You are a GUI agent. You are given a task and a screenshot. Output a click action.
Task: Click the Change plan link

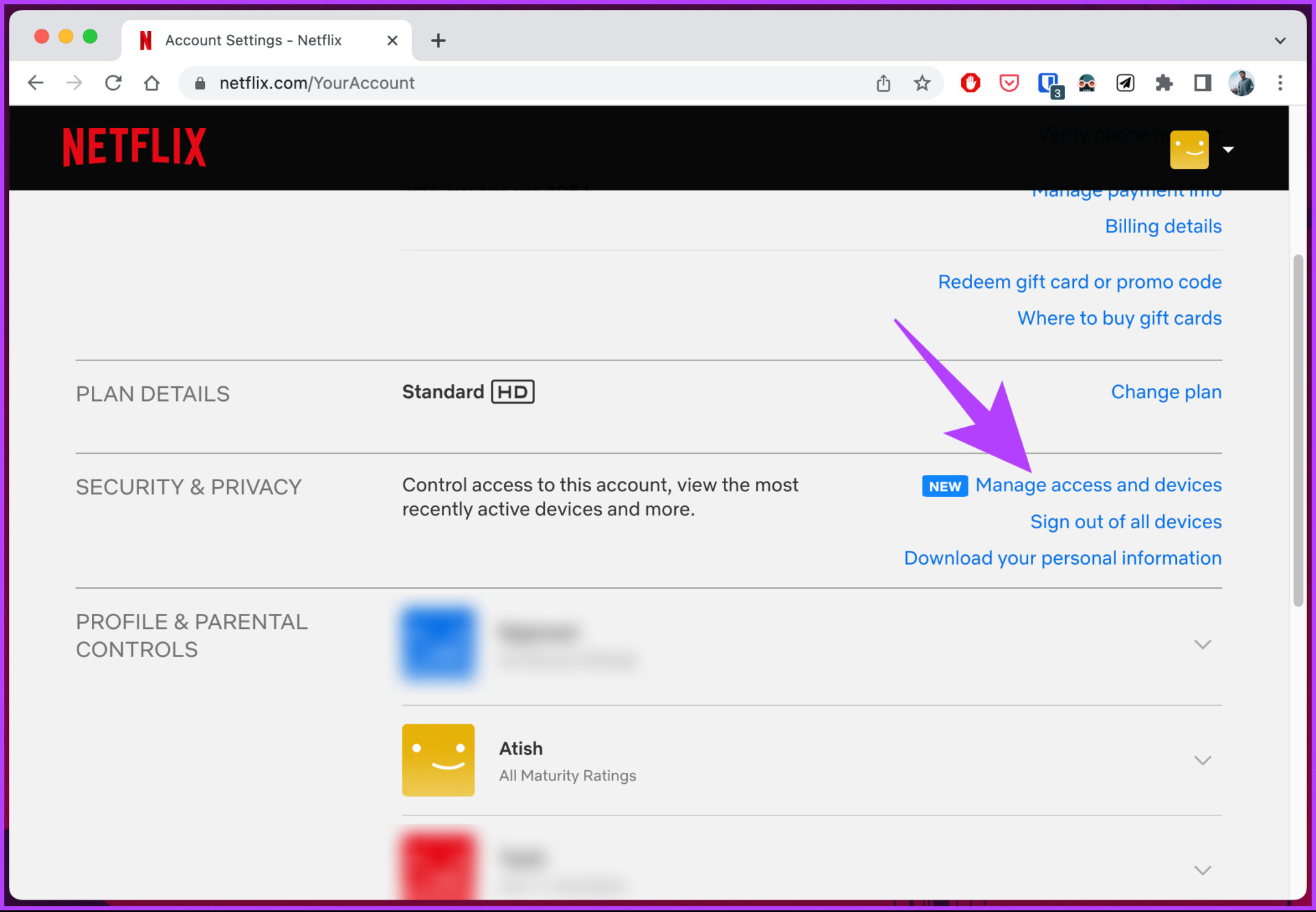(x=1166, y=391)
